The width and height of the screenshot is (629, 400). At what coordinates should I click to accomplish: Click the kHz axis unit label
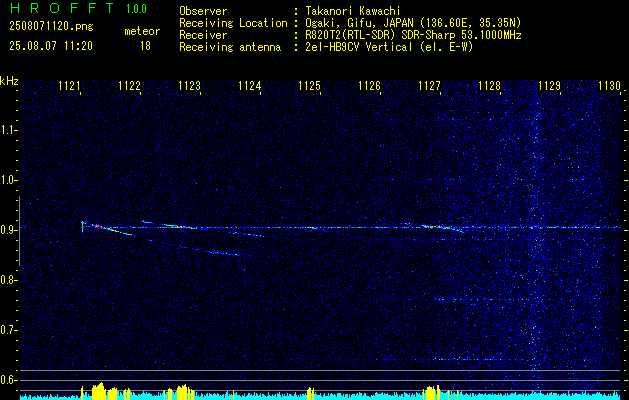point(9,81)
